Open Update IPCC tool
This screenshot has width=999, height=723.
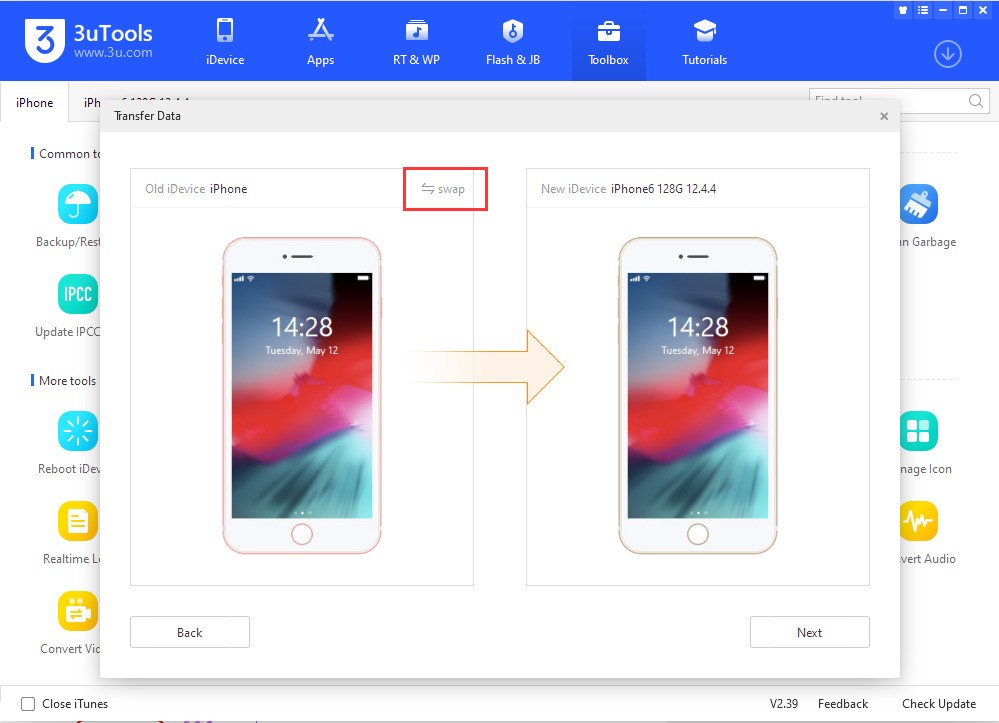(78, 294)
